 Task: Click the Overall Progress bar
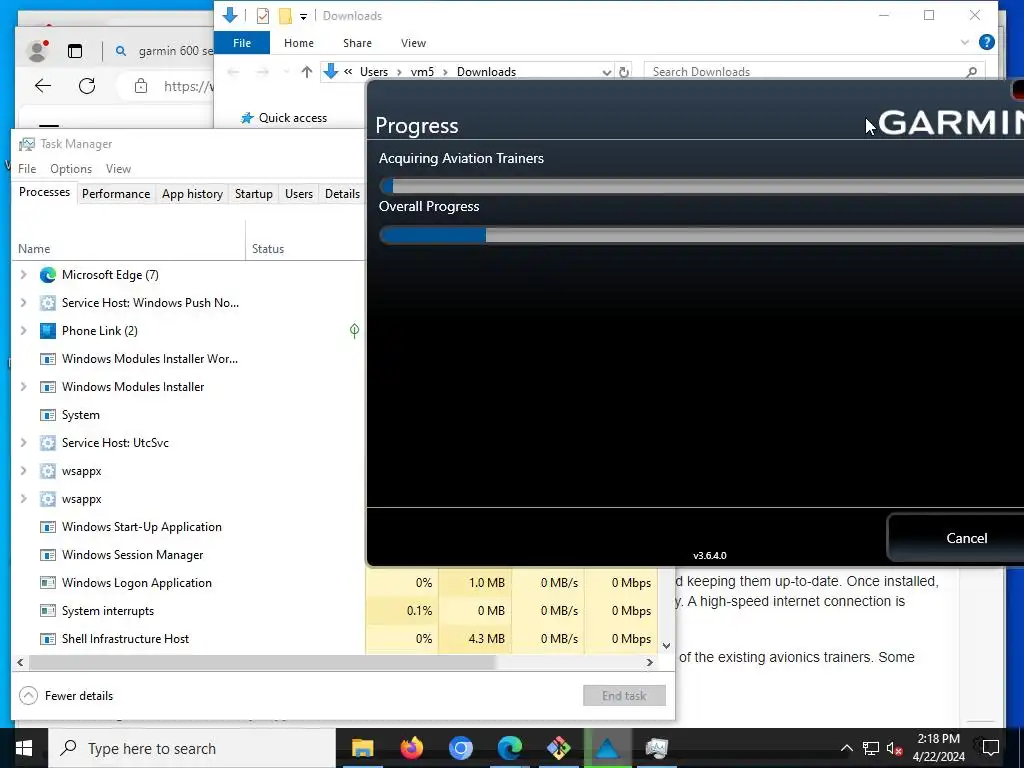coord(701,234)
